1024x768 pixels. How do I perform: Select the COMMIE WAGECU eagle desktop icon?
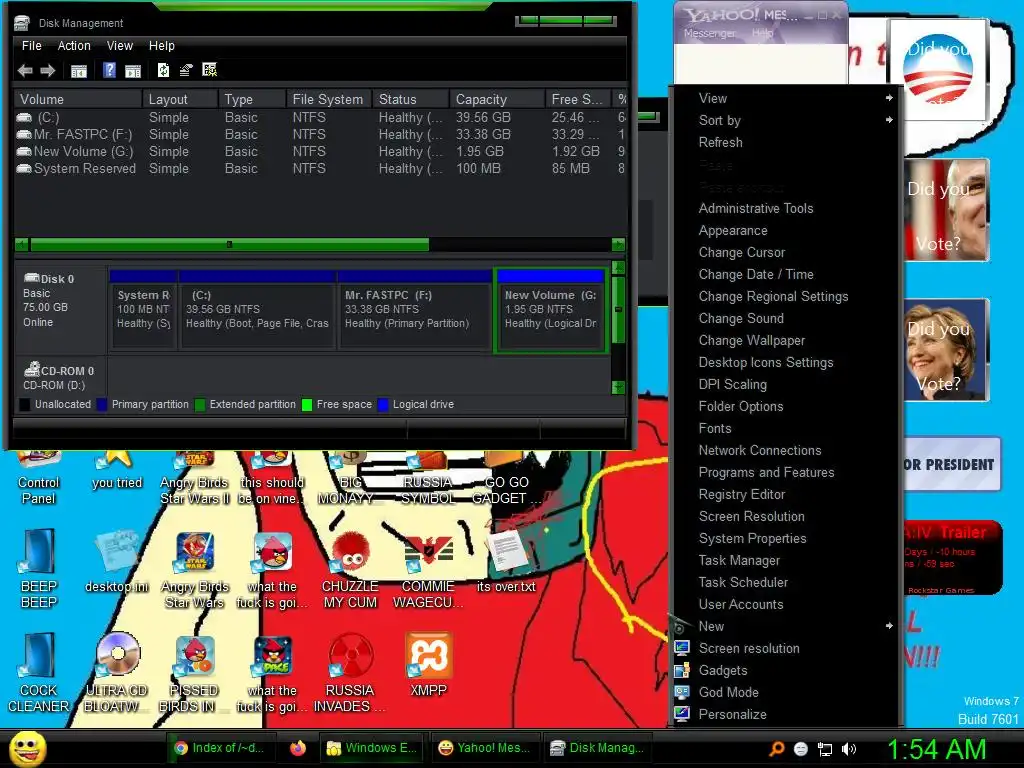(x=428, y=573)
